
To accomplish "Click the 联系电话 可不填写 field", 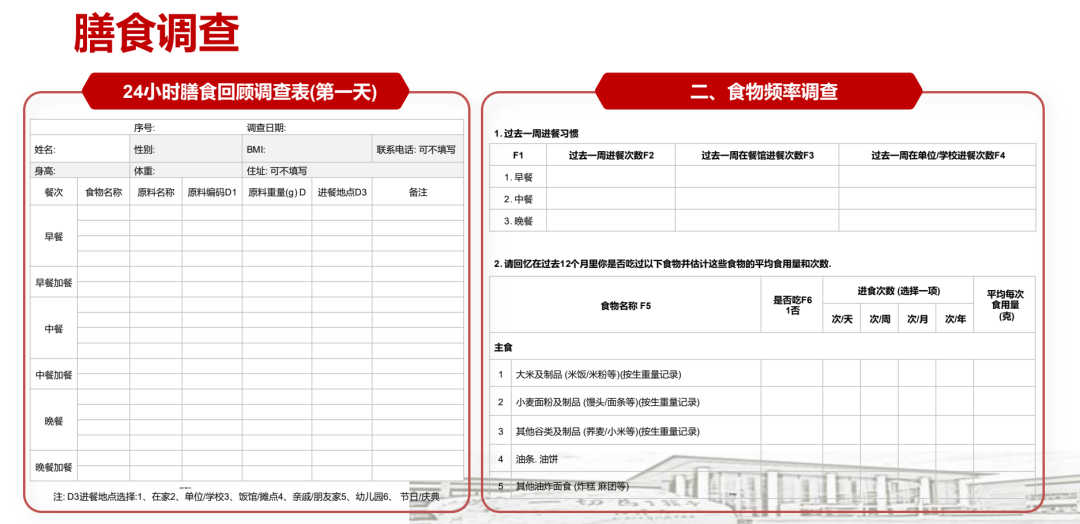I will point(416,149).
